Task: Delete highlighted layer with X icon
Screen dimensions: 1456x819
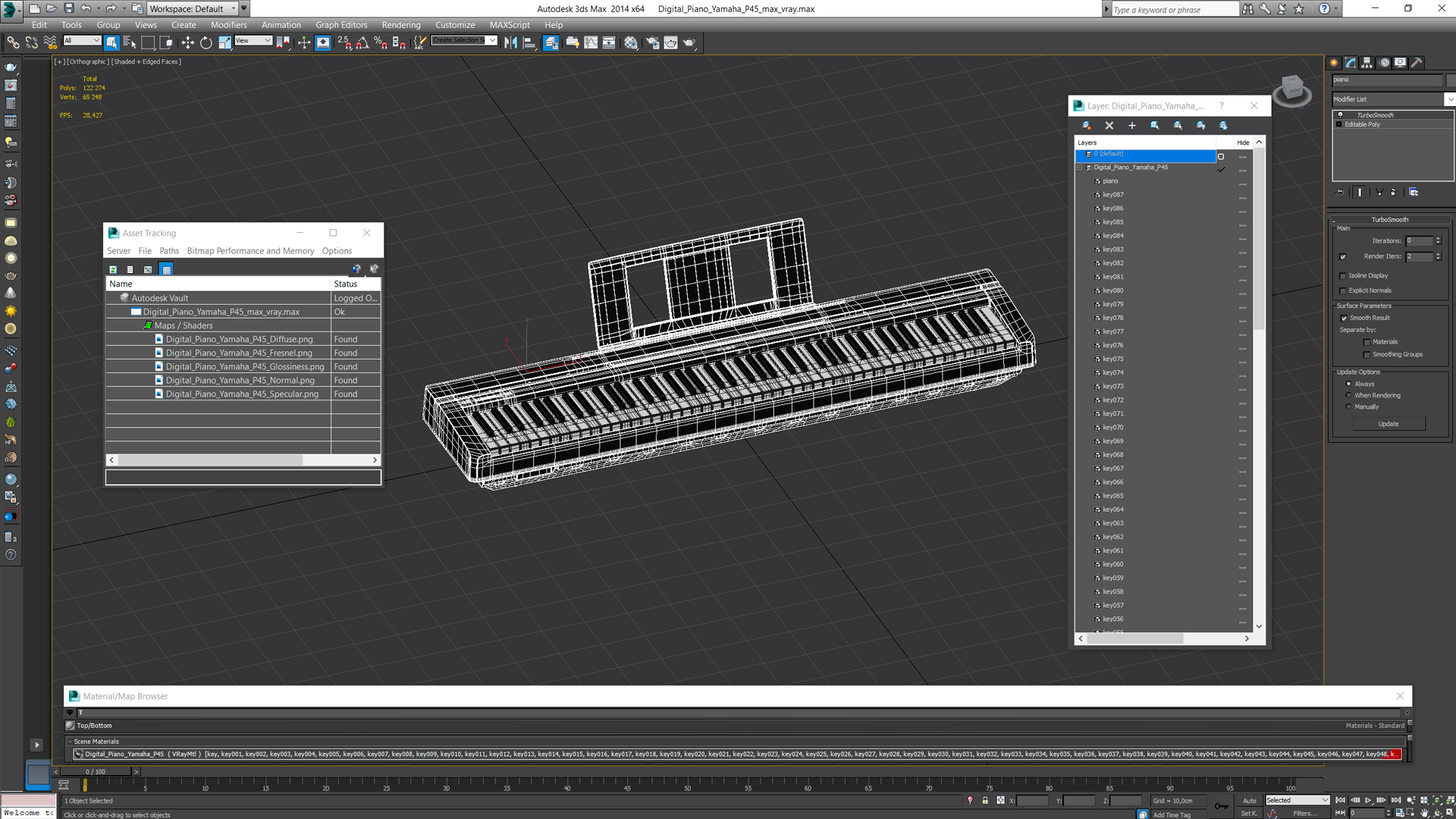Action: (x=1109, y=126)
